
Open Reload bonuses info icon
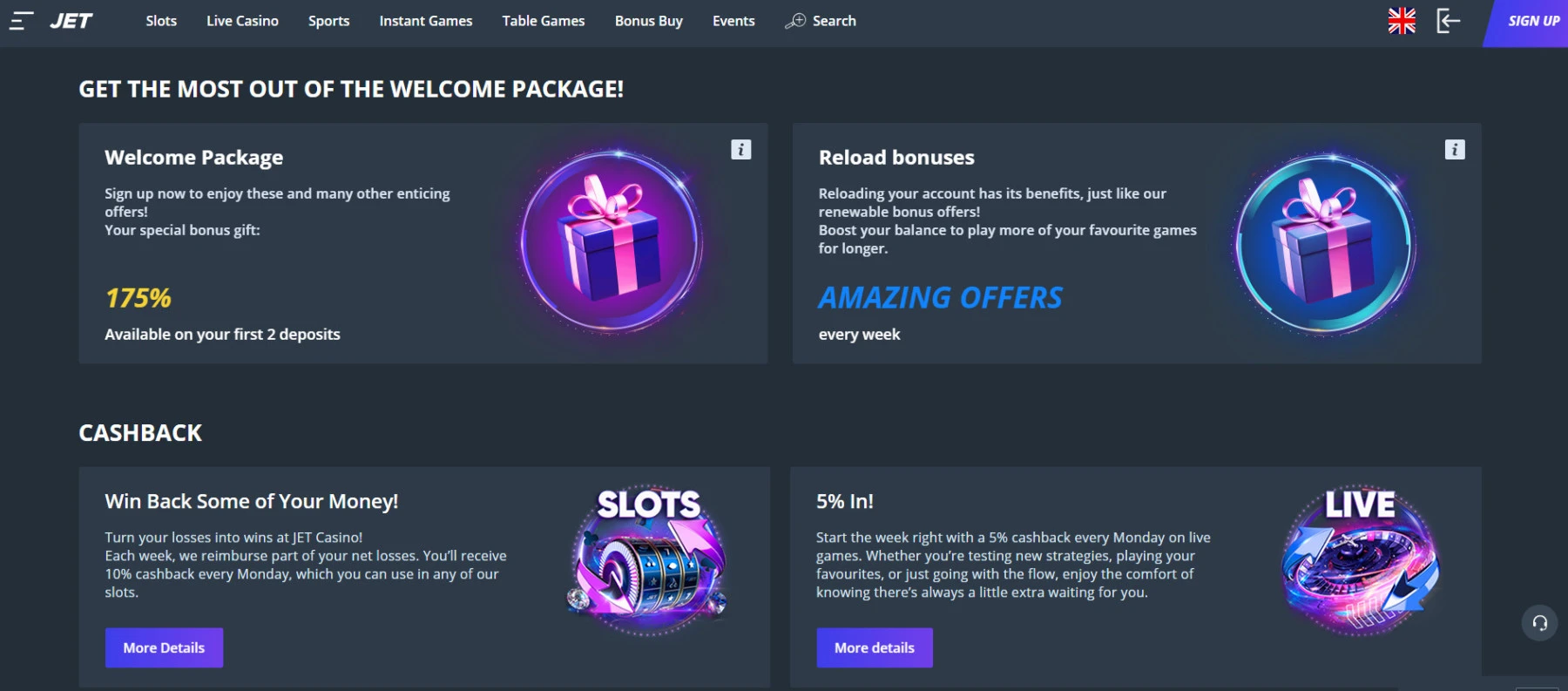click(x=1454, y=150)
